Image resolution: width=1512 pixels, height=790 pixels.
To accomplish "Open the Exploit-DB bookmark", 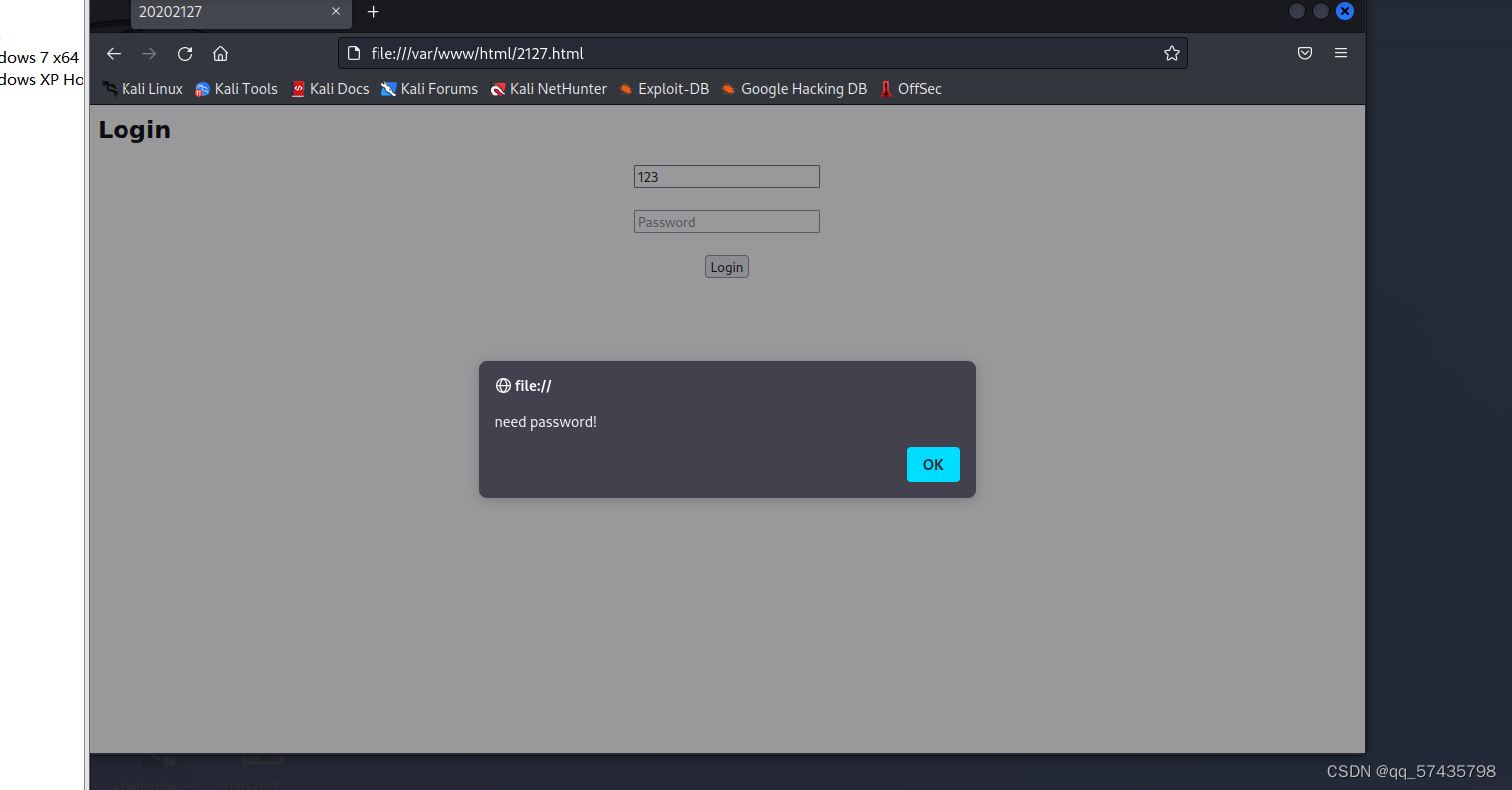I will [x=664, y=89].
